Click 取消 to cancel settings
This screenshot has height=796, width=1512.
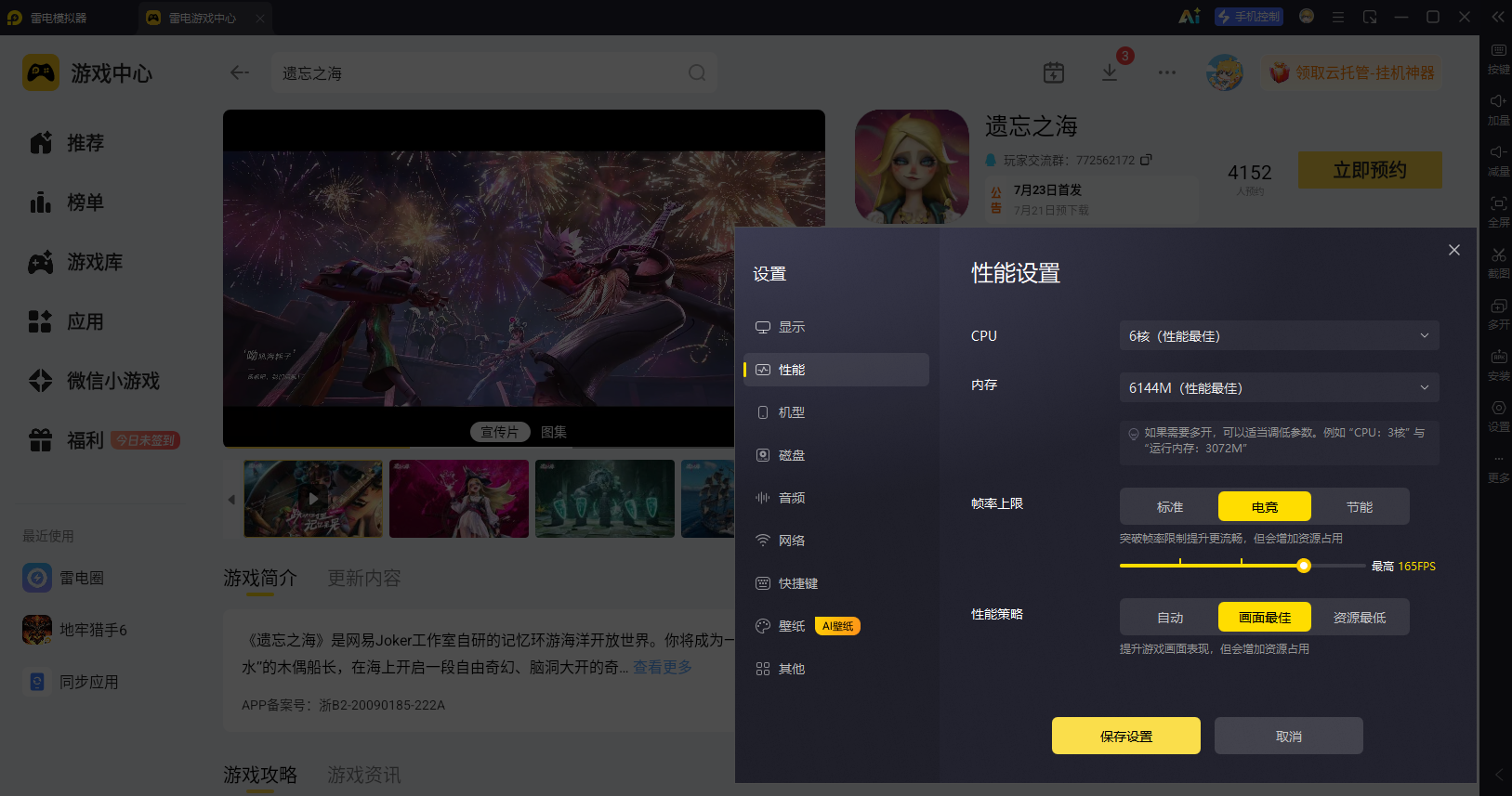(x=1289, y=736)
